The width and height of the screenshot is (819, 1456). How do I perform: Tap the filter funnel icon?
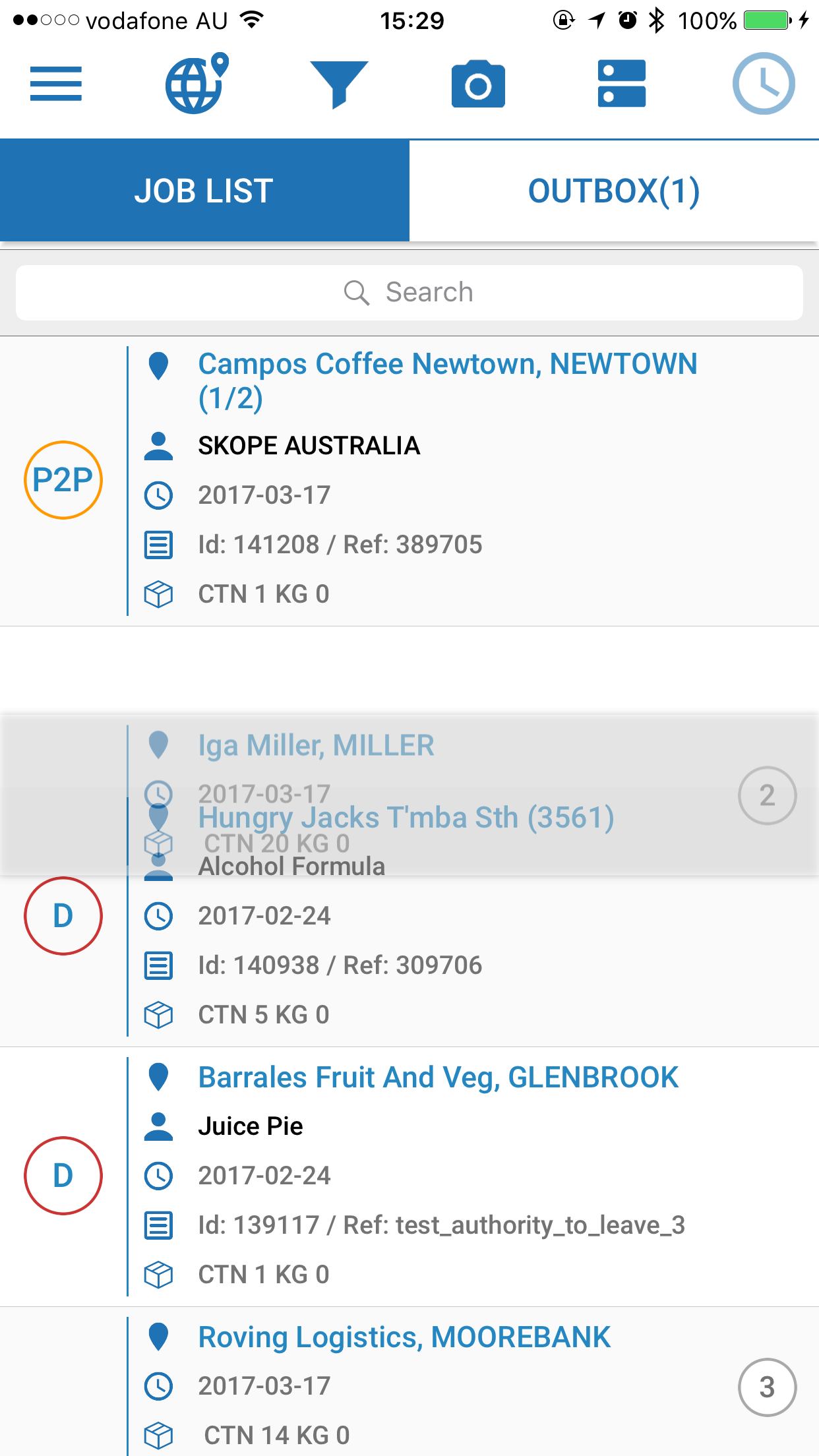pyautogui.click(x=339, y=84)
